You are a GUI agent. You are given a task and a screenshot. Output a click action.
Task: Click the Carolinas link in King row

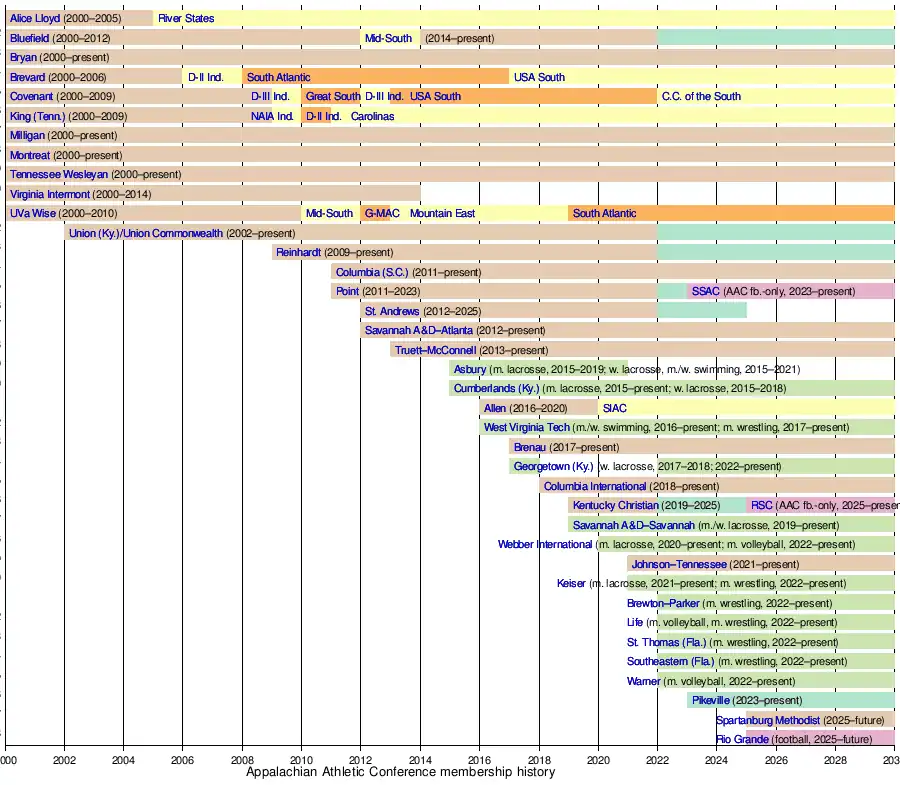click(372, 116)
